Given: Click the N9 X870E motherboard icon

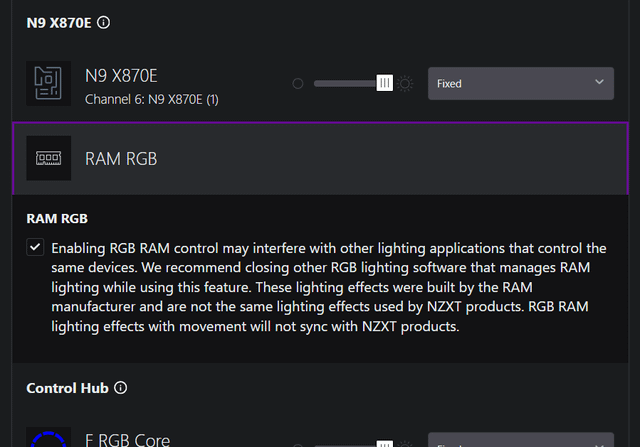Looking at the screenshot, I should (x=49, y=83).
